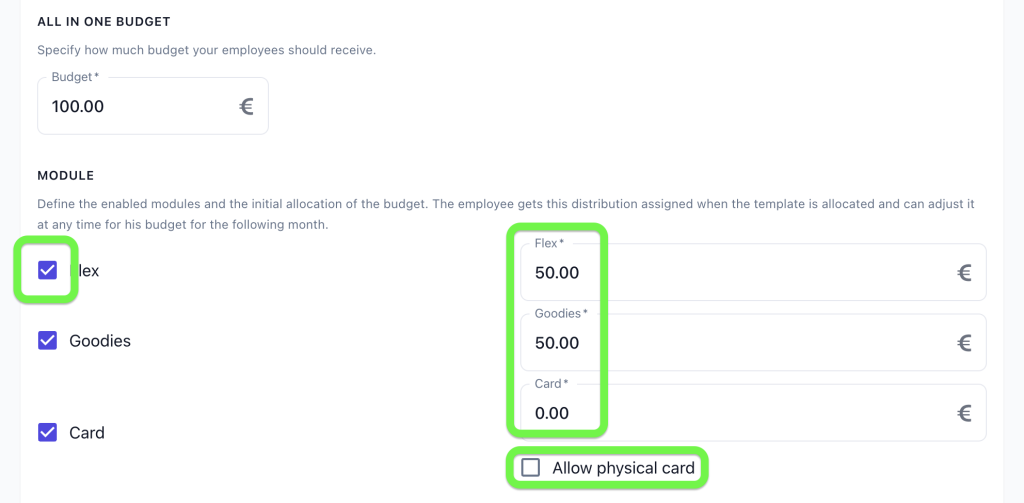The height and width of the screenshot is (503, 1024).
Task: Click the euro icon in Goodies field
Action: pyautogui.click(x=964, y=342)
